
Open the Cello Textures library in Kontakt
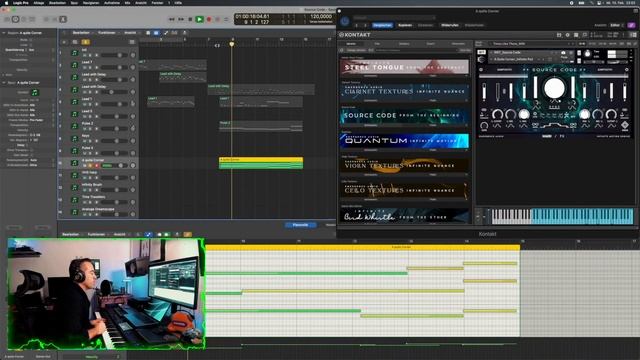pyautogui.click(x=404, y=190)
